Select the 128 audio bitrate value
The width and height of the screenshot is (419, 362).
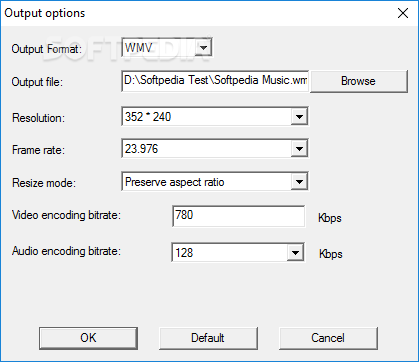pos(184,253)
